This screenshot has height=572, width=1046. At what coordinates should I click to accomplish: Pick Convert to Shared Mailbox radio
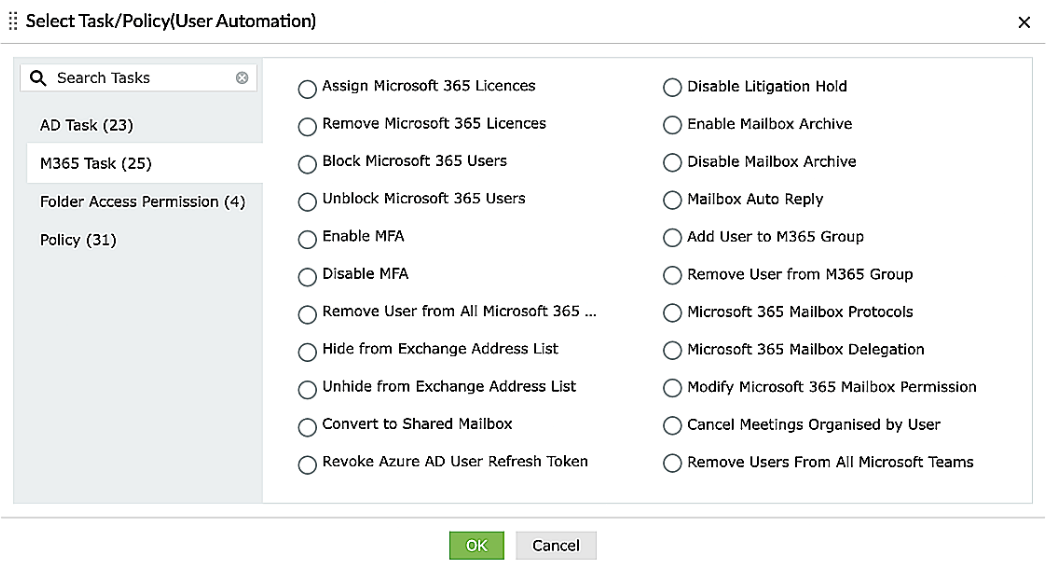point(307,427)
